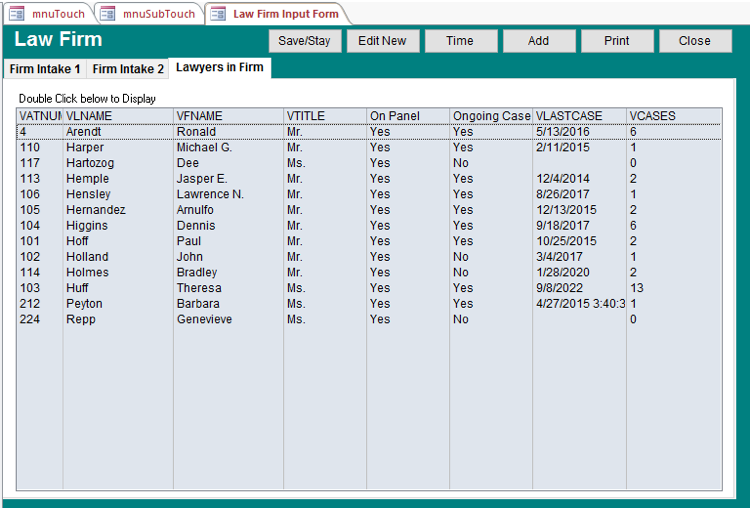Click the mnuTouch tab form icon

[17, 14]
